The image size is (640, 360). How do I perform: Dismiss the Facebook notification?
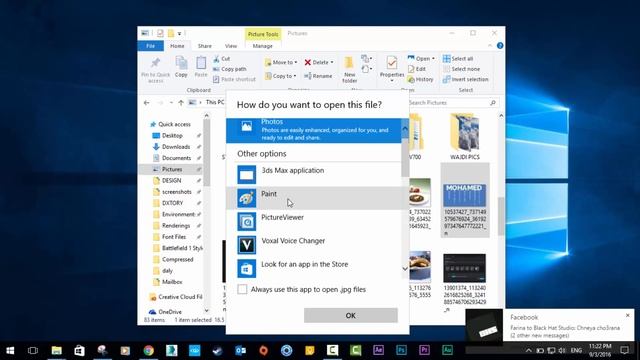coord(628,316)
